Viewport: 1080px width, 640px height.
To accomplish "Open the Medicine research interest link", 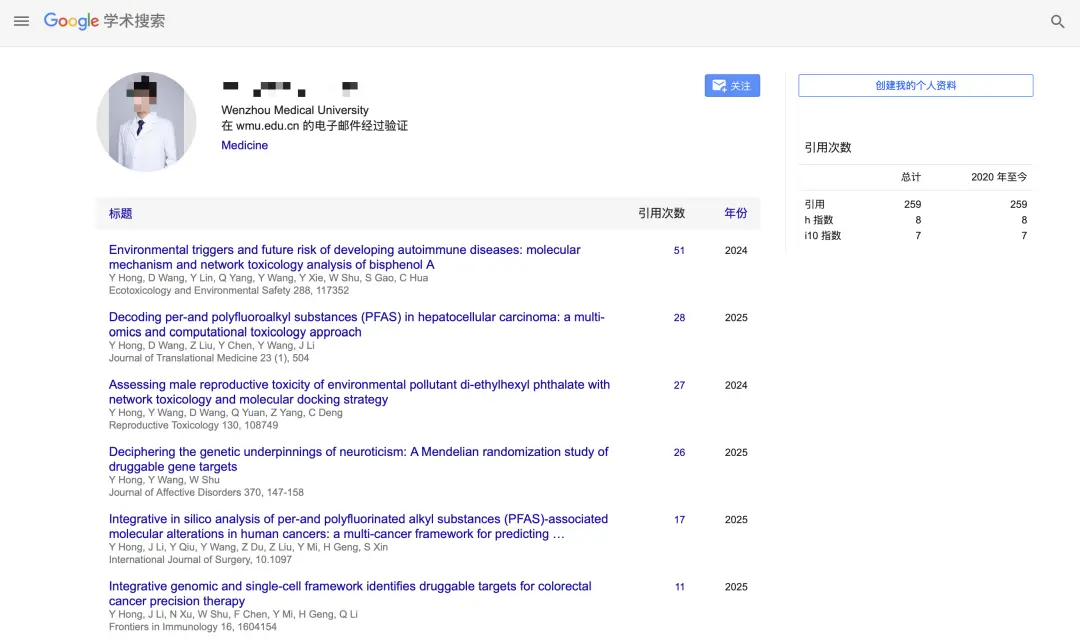I will click(x=244, y=145).
